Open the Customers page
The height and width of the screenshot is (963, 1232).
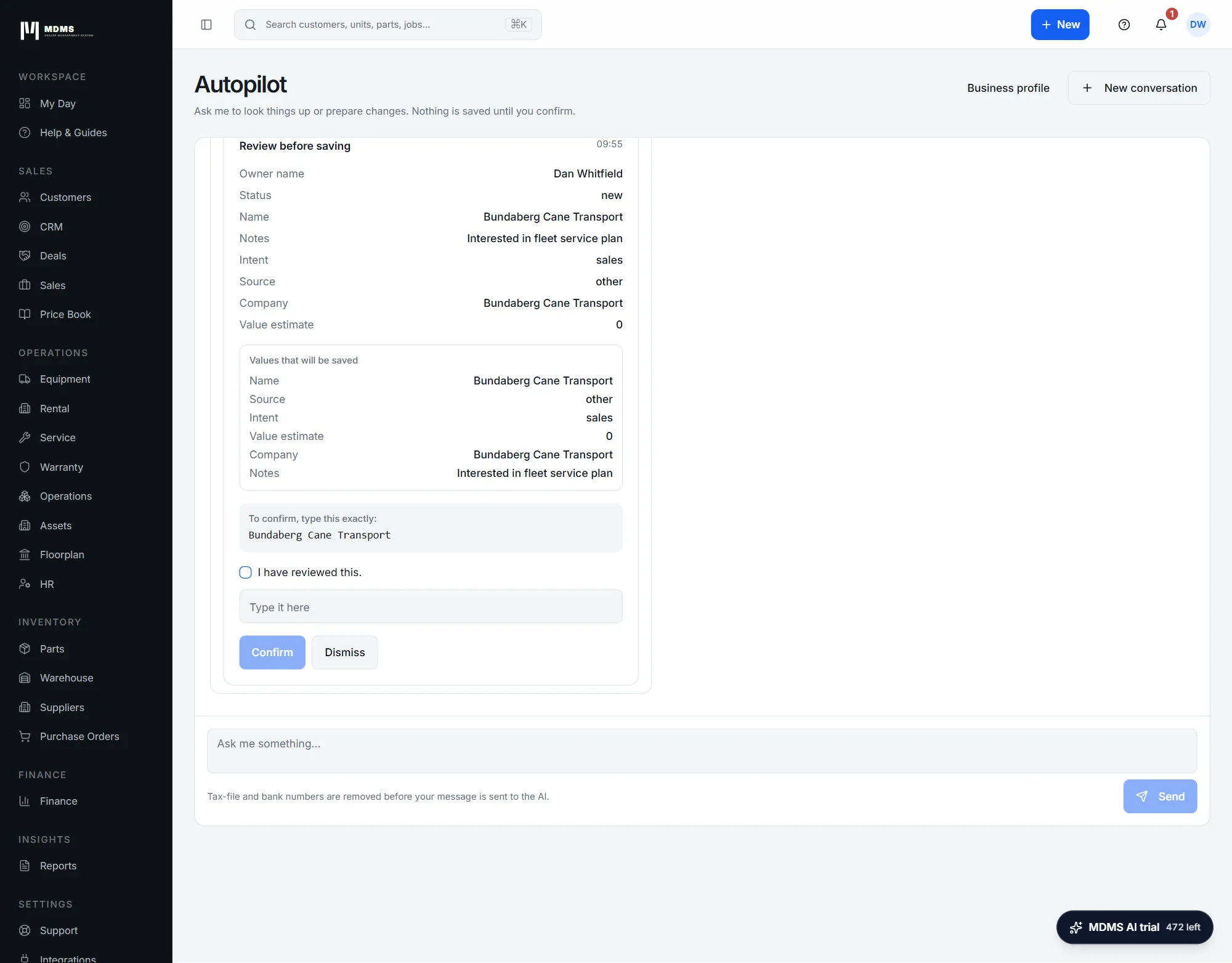pyautogui.click(x=65, y=197)
